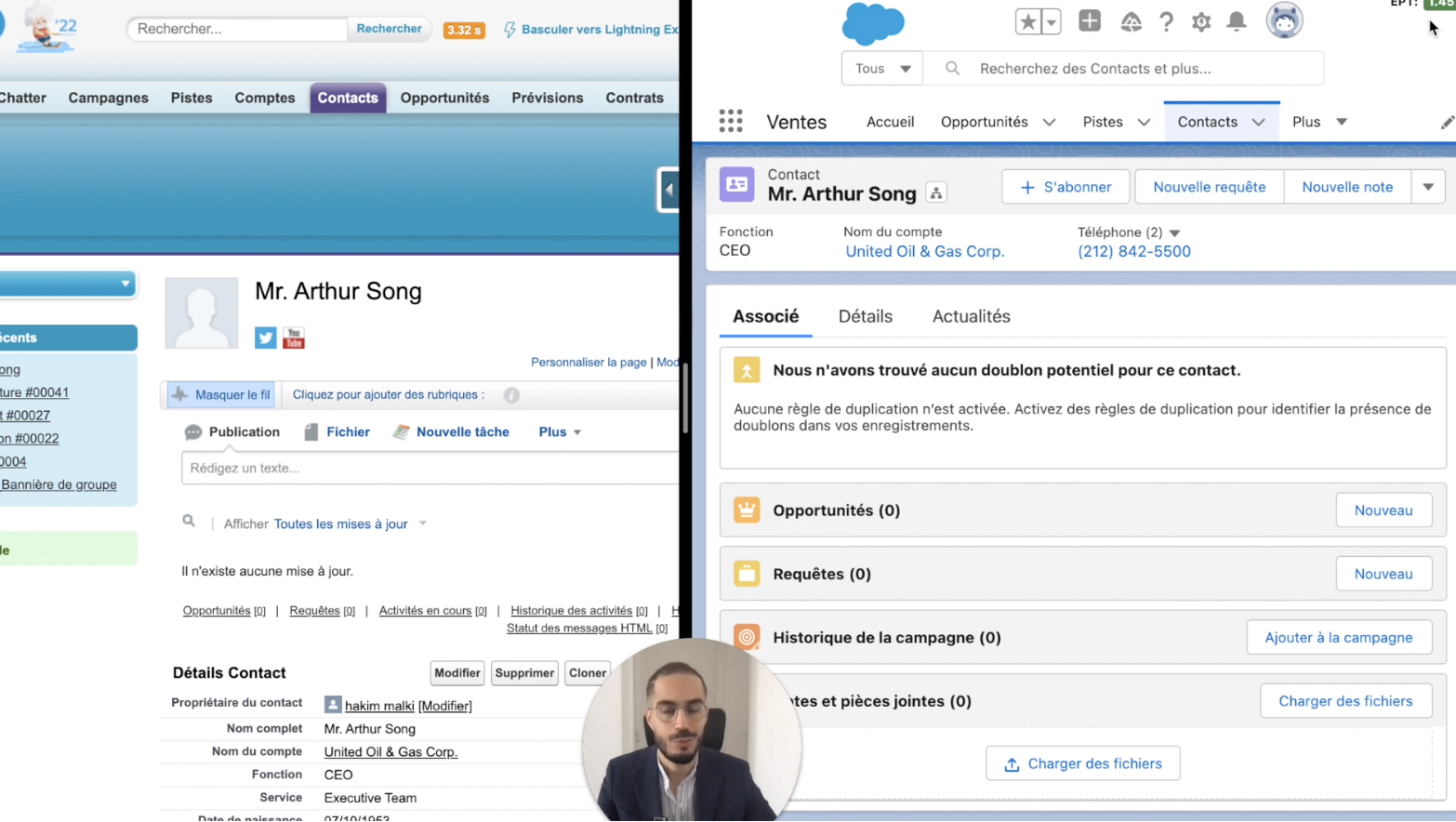Image resolution: width=1456 pixels, height=822 pixels.
Task: Select the Fichier feed action
Action: coord(337,432)
